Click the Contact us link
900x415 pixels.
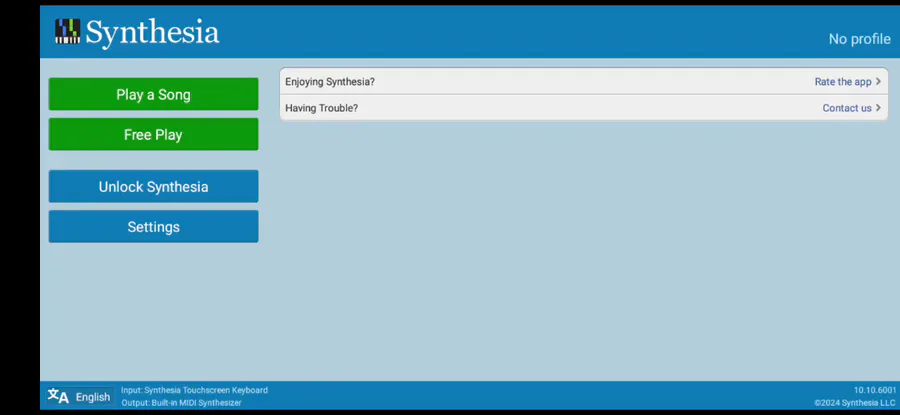click(847, 108)
